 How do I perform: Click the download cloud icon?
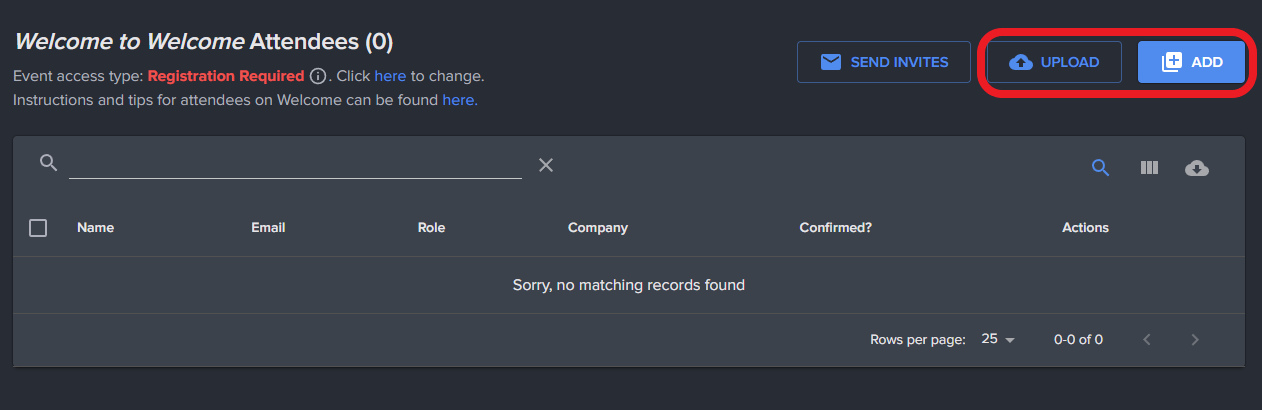pyautogui.click(x=1196, y=168)
